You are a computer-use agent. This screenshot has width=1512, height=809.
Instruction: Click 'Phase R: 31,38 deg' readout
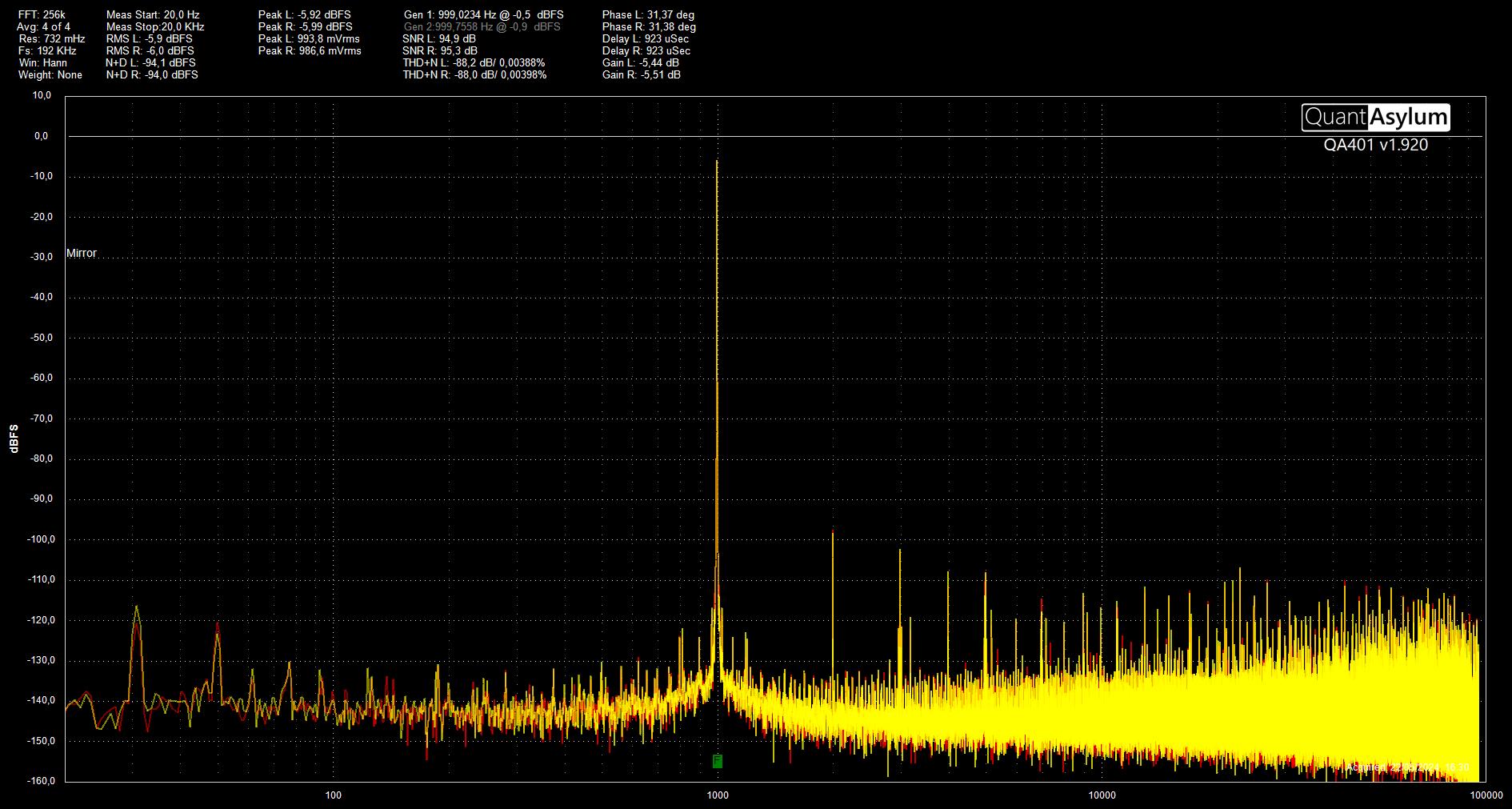coord(649,26)
